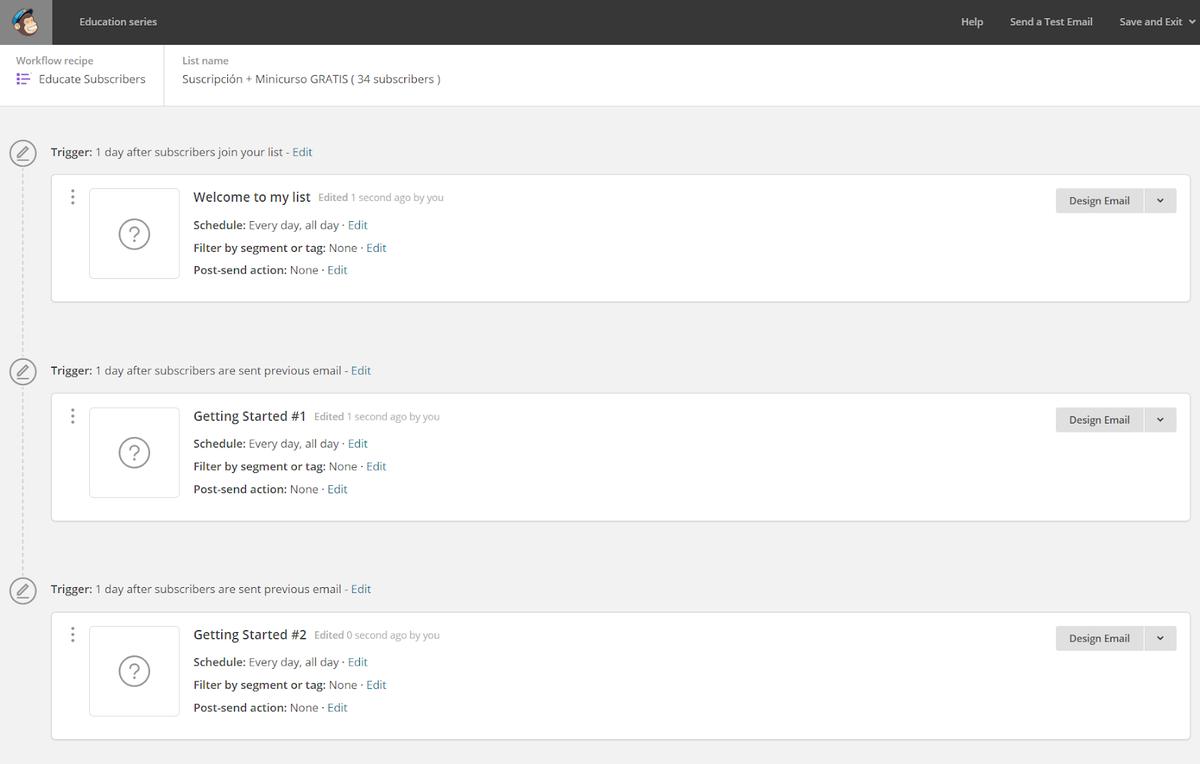Click the pencil icon beside second trigger
The height and width of the screenshot is (764, 1200).
click(23, 371)
